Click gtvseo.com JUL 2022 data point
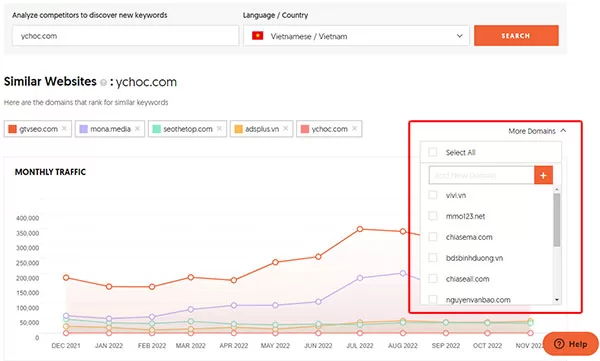 point(360,229)
